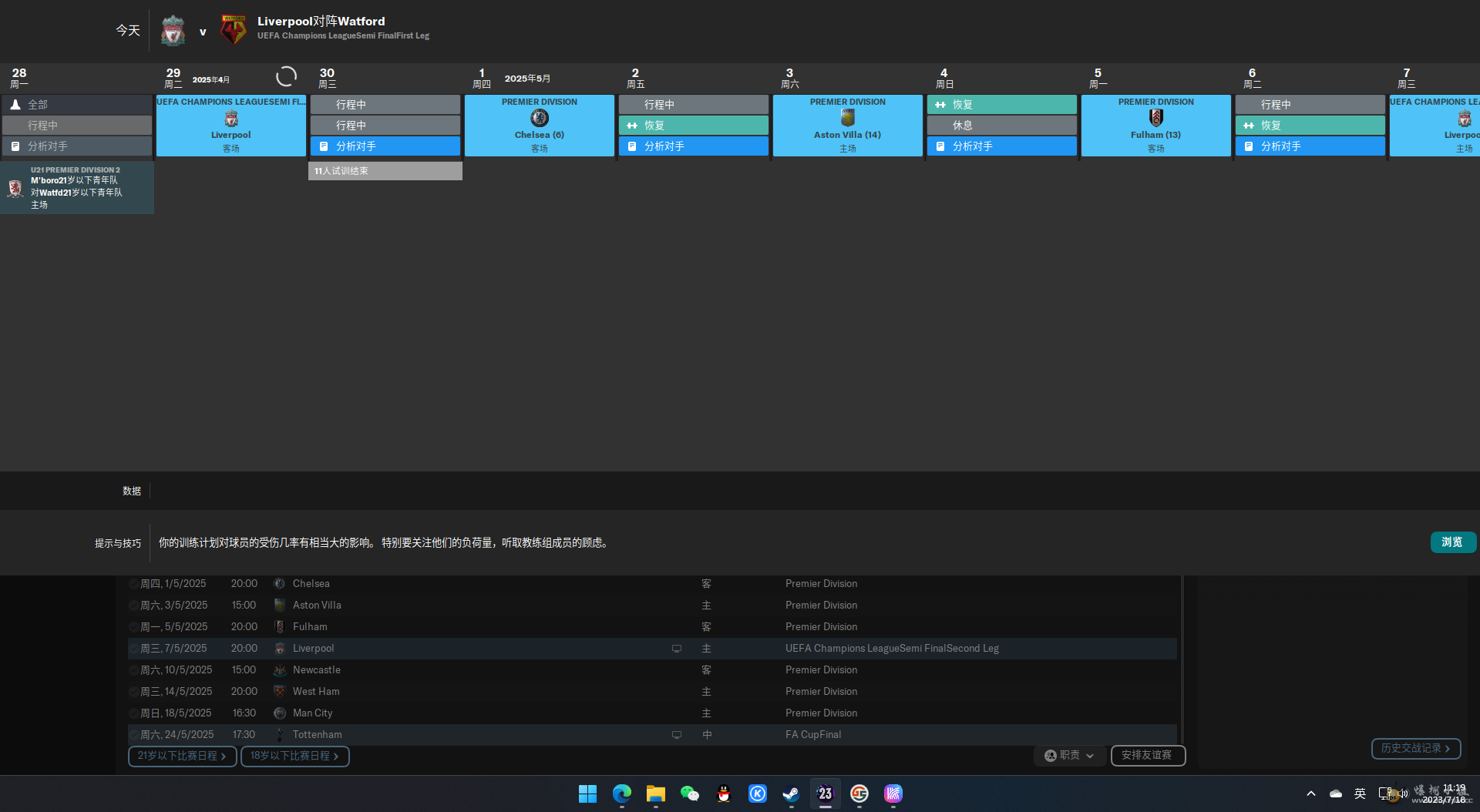1480x812 pixels.
Task: Click the 安排友谊赛 button
Action: (1147, 756)
